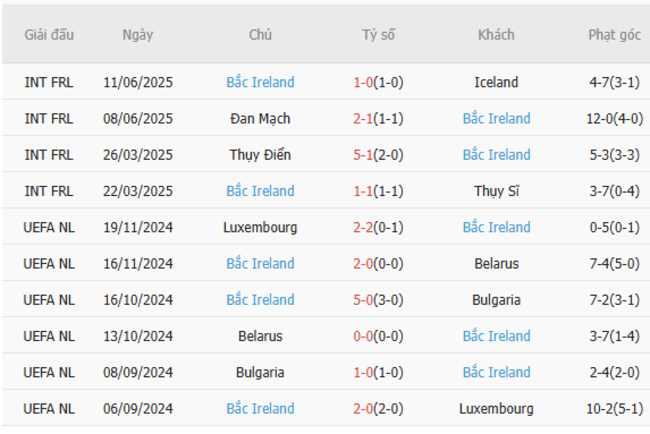650x434 pixels.
Task: Open the 1-1(1-1) score against Thụy Sĩ
Action: click(378, 191)
